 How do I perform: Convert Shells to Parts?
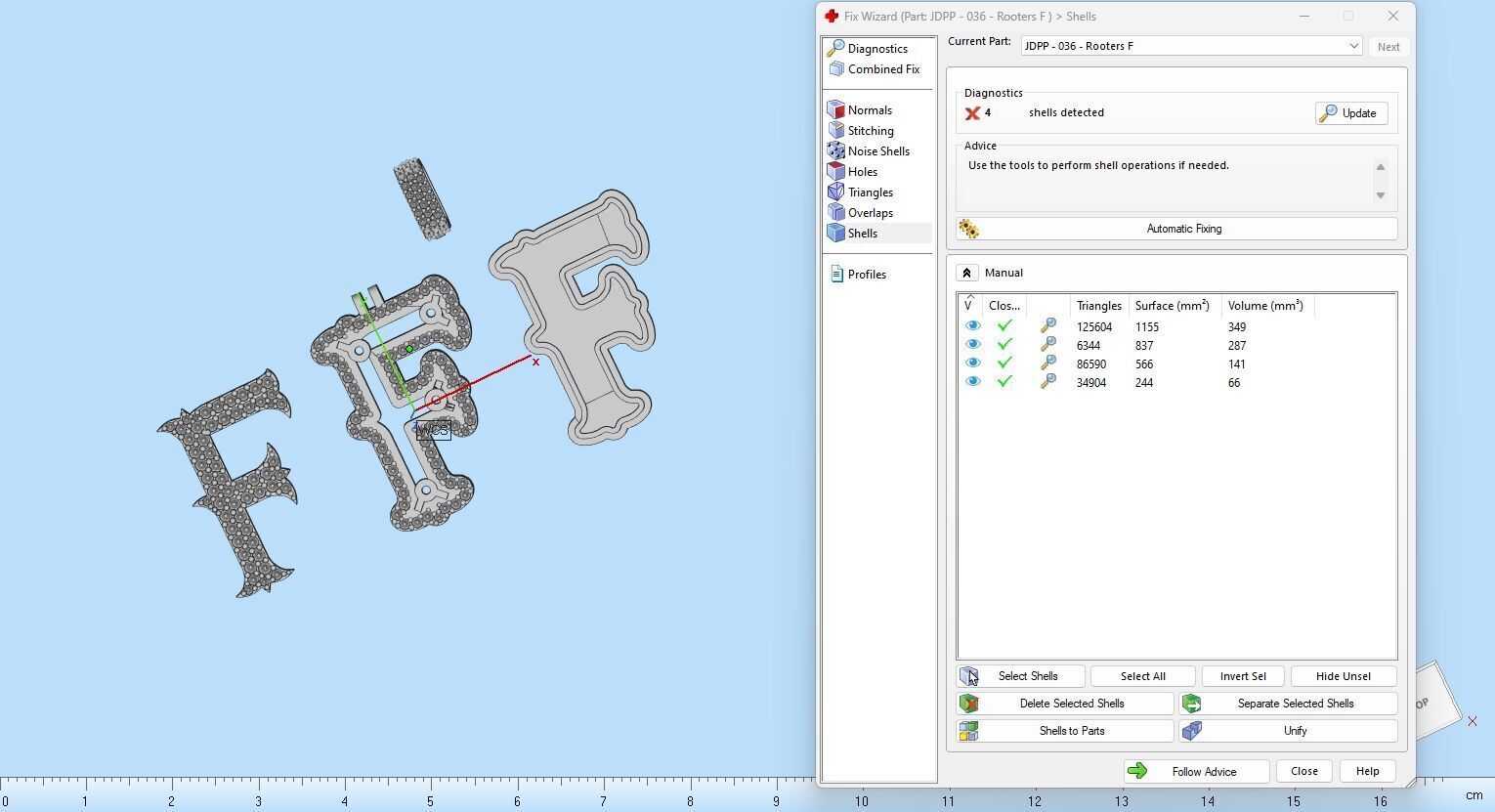point(1065,731)
